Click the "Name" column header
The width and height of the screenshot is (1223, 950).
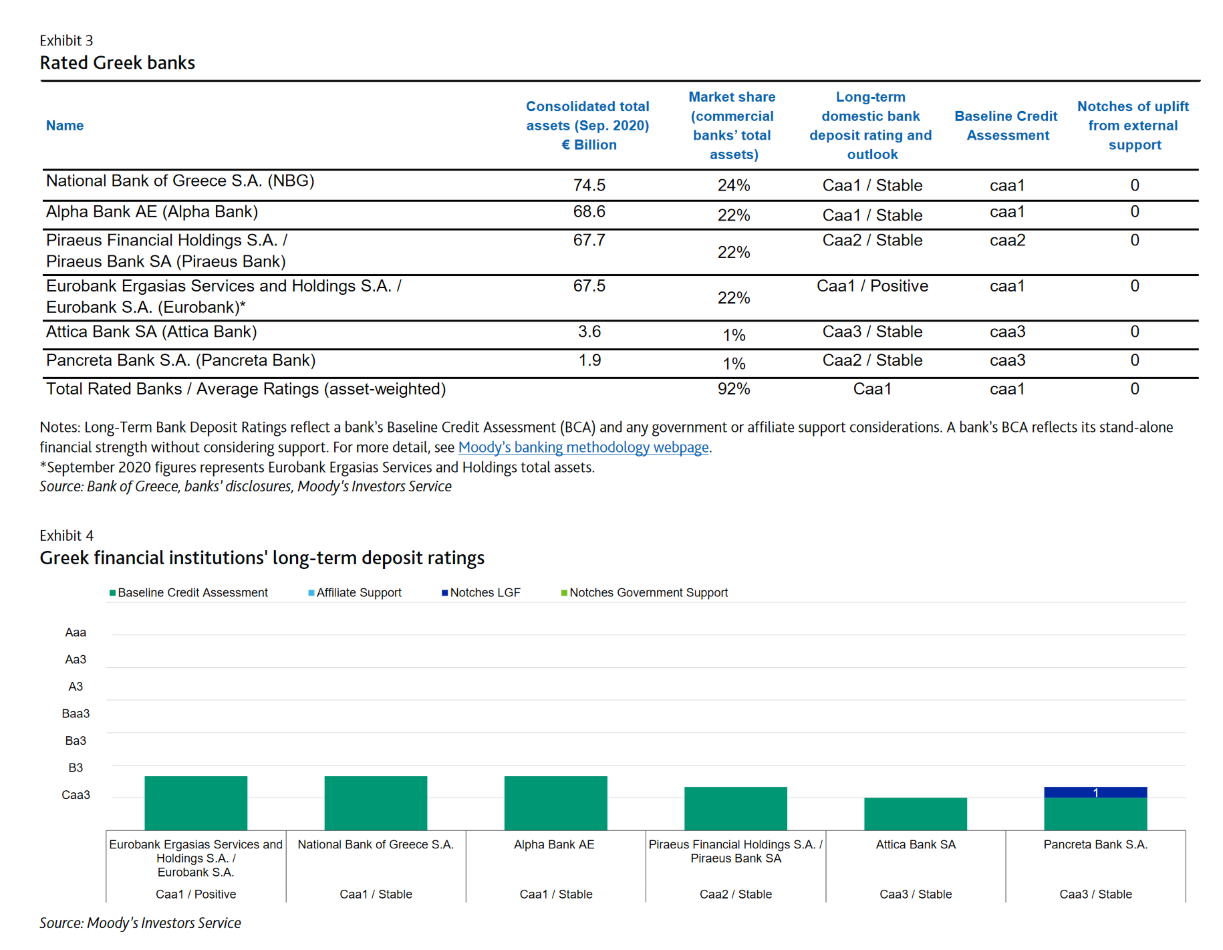65,126
